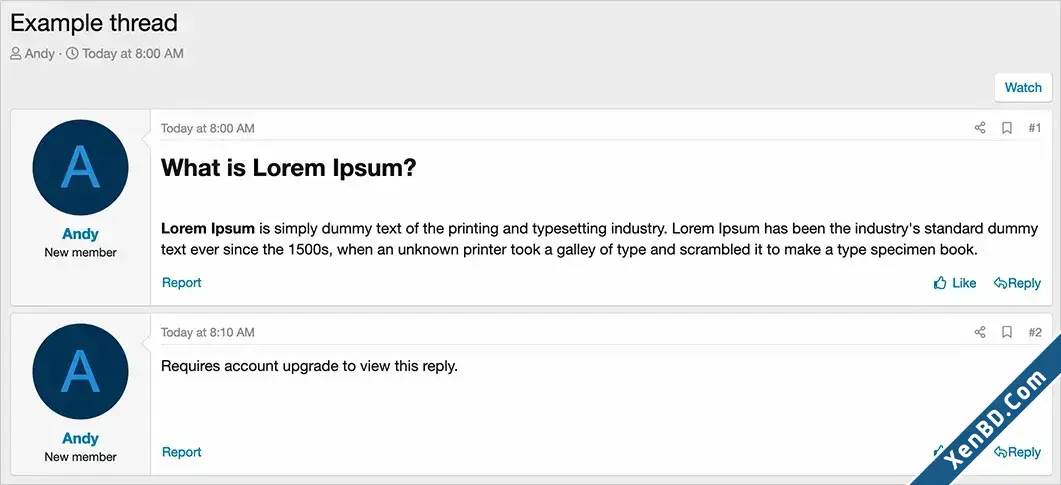Open the #1 post permalink
Viewport: 1061px width, 485px height.
tap(1035, 128)
